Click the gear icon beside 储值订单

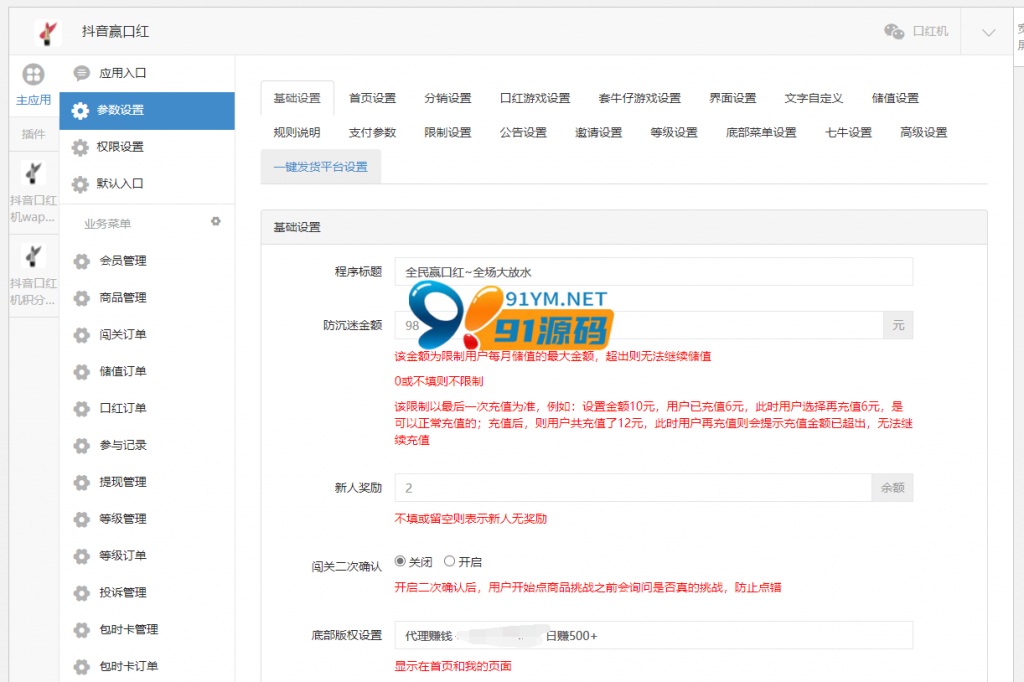[x=82, y=372]
